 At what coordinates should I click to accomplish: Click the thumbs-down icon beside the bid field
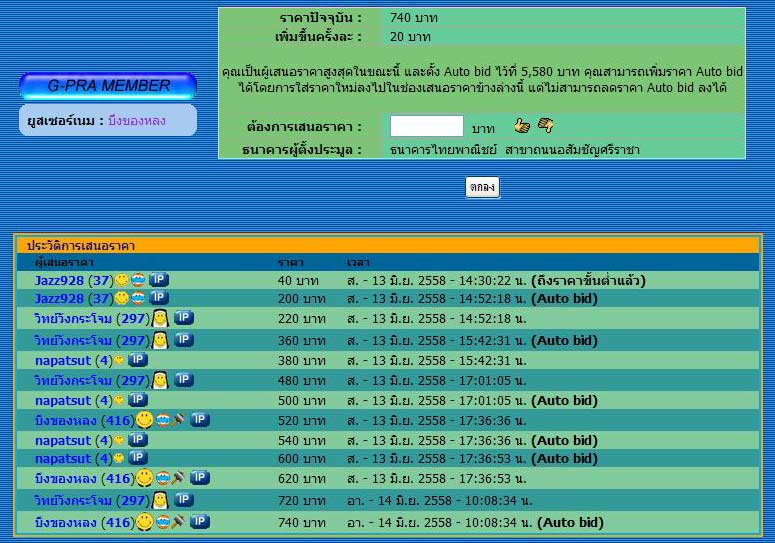point(545,126)
